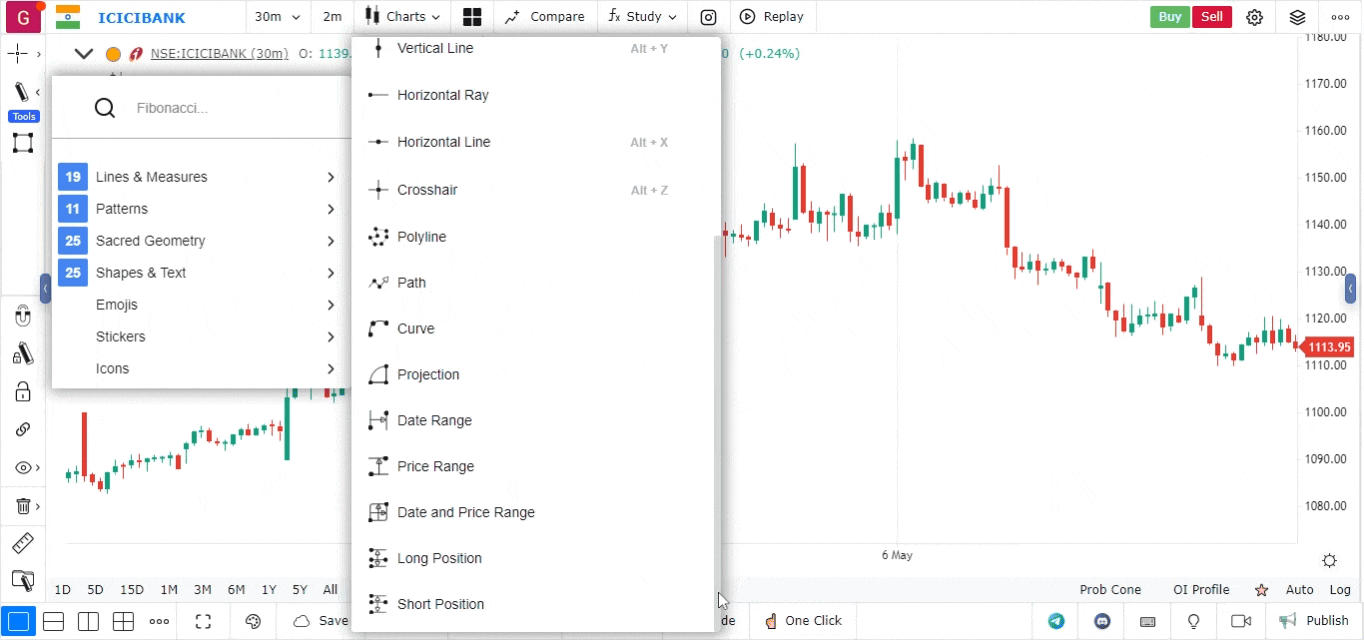Choose Long Position from list
This screenshot has width=1364, height=640.
439,558
